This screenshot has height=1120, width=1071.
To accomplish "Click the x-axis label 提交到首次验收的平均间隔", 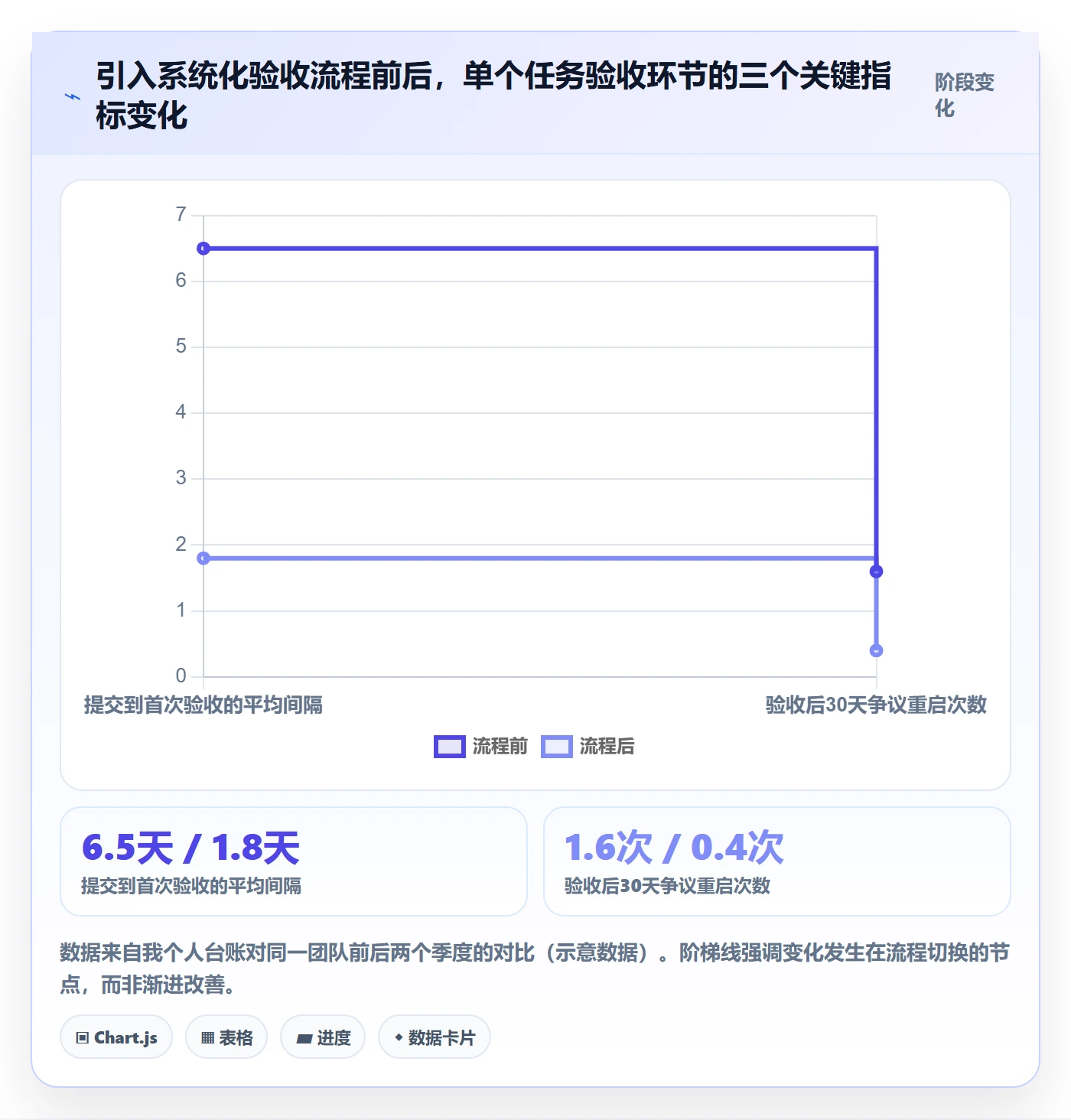I will tap(203, 705).
